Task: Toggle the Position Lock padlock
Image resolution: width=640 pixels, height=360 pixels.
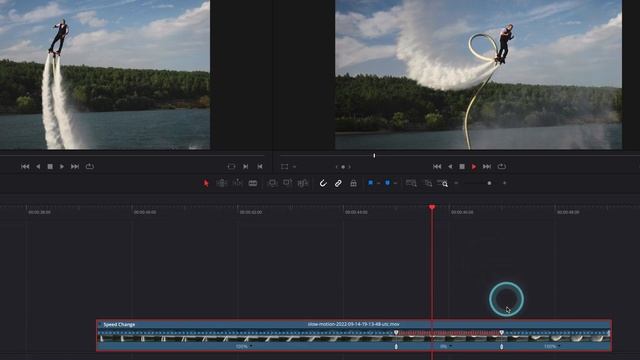Action: [353, 183]
